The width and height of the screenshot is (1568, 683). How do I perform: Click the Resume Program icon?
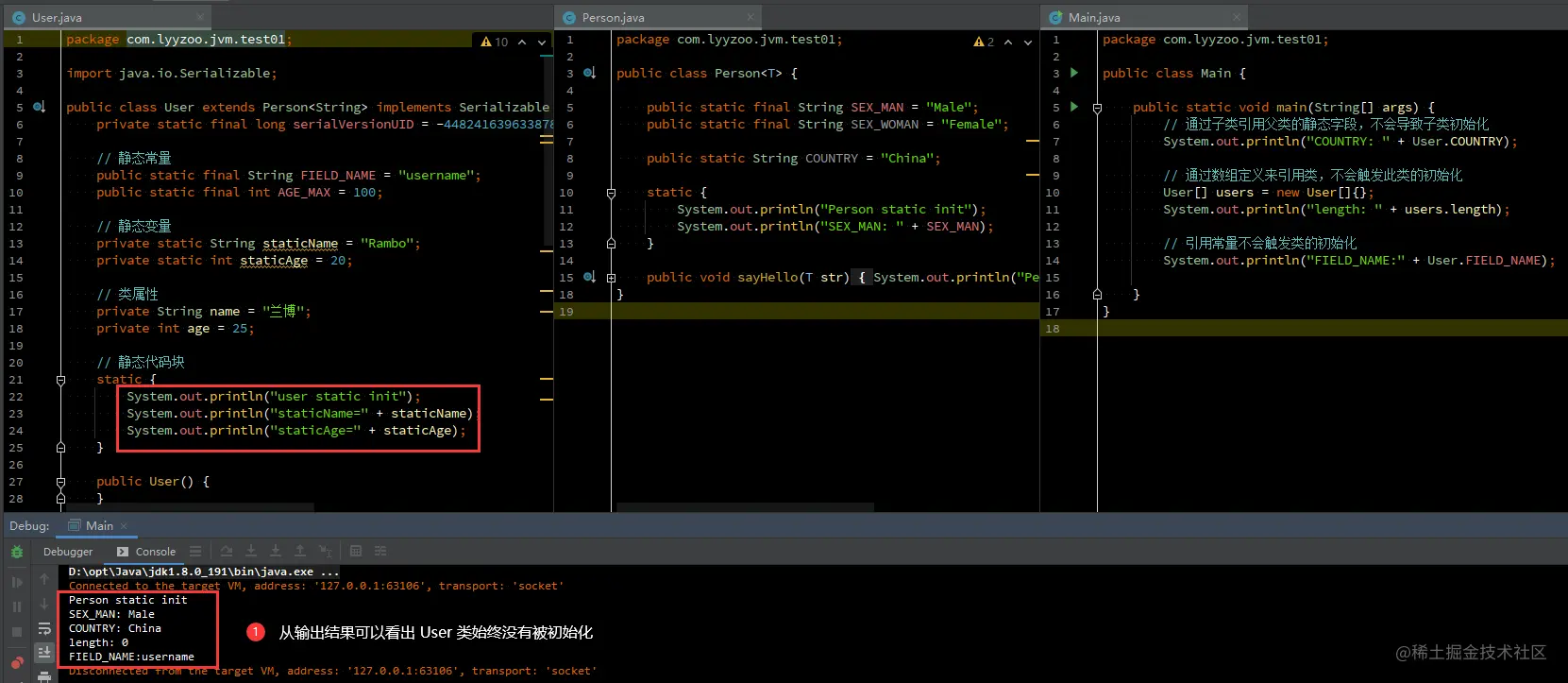point(17,582)
